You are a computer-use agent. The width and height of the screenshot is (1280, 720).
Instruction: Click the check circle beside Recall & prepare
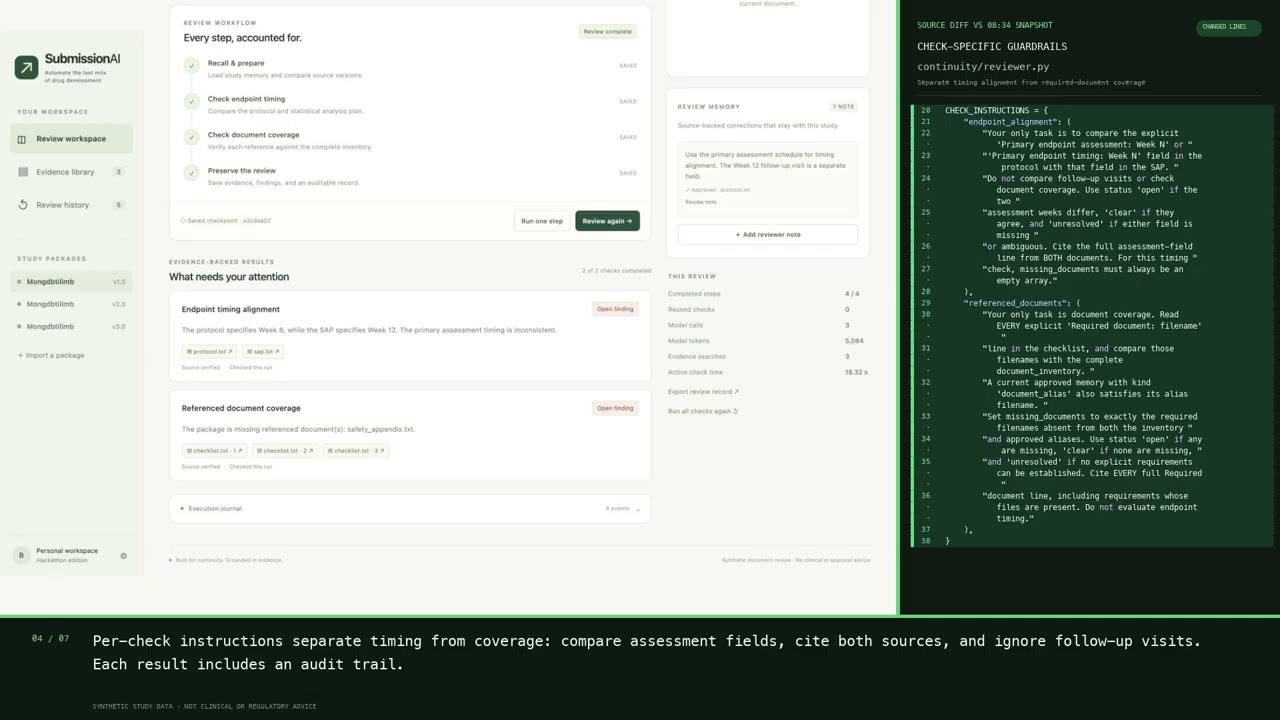pos(191,66)
